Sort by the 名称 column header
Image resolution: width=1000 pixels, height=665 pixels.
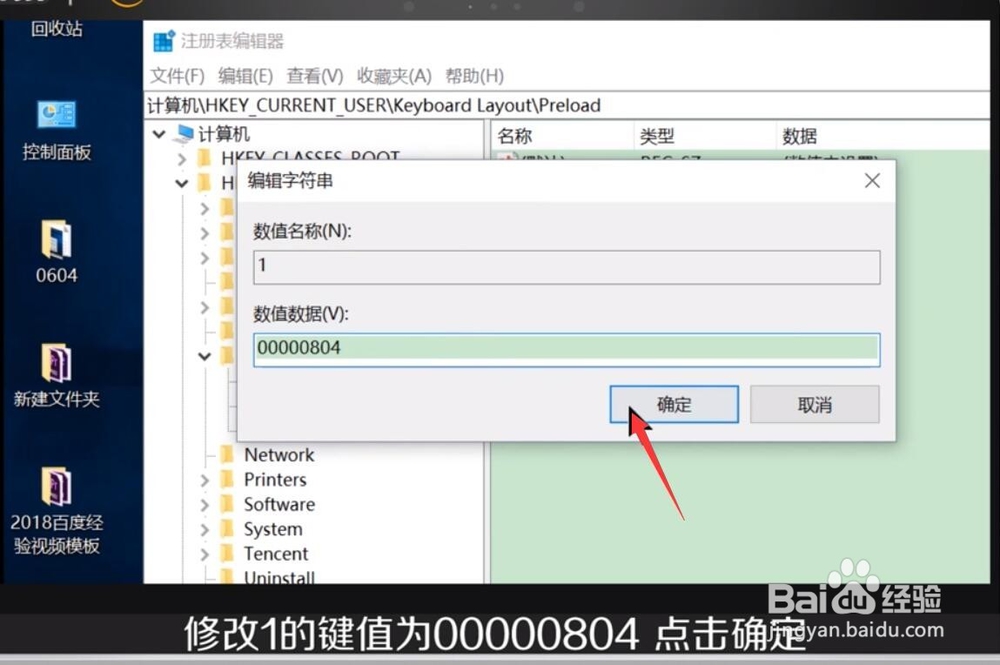point(515,136)
